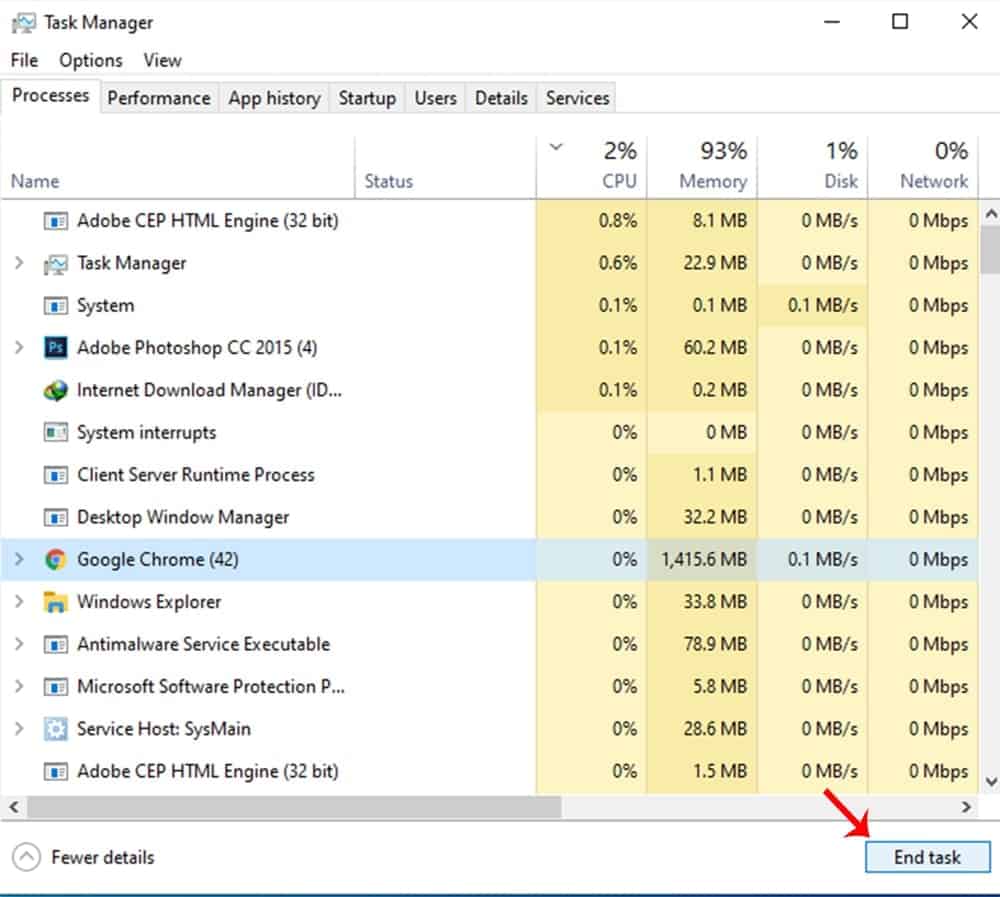Expand Adobe Photoshop CC 2015 processes
The height and width of the screenshot is (897, 1000).
point(19,348)
